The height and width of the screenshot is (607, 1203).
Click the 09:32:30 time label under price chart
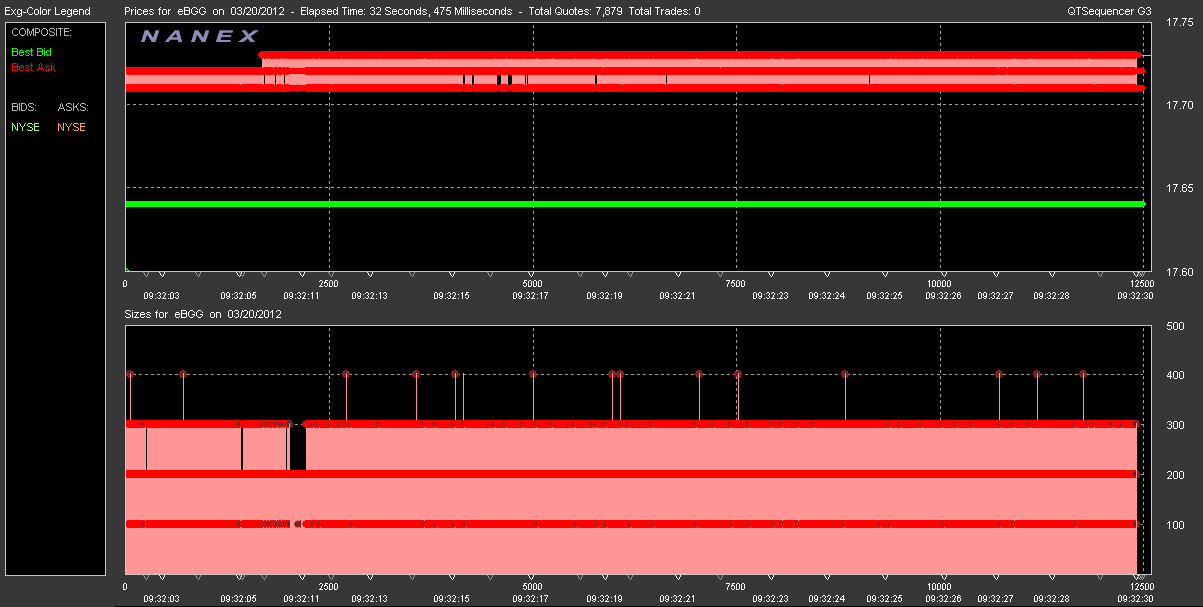1138,296
